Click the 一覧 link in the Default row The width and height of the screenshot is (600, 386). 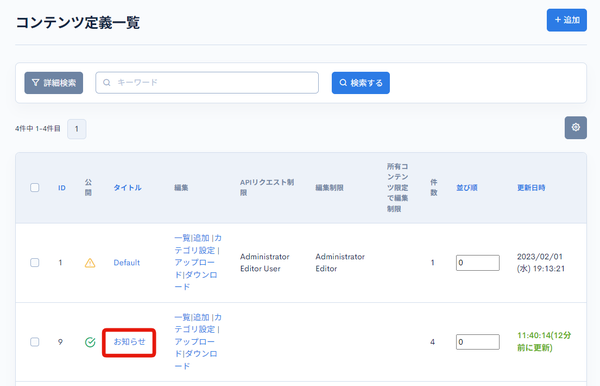182,238
